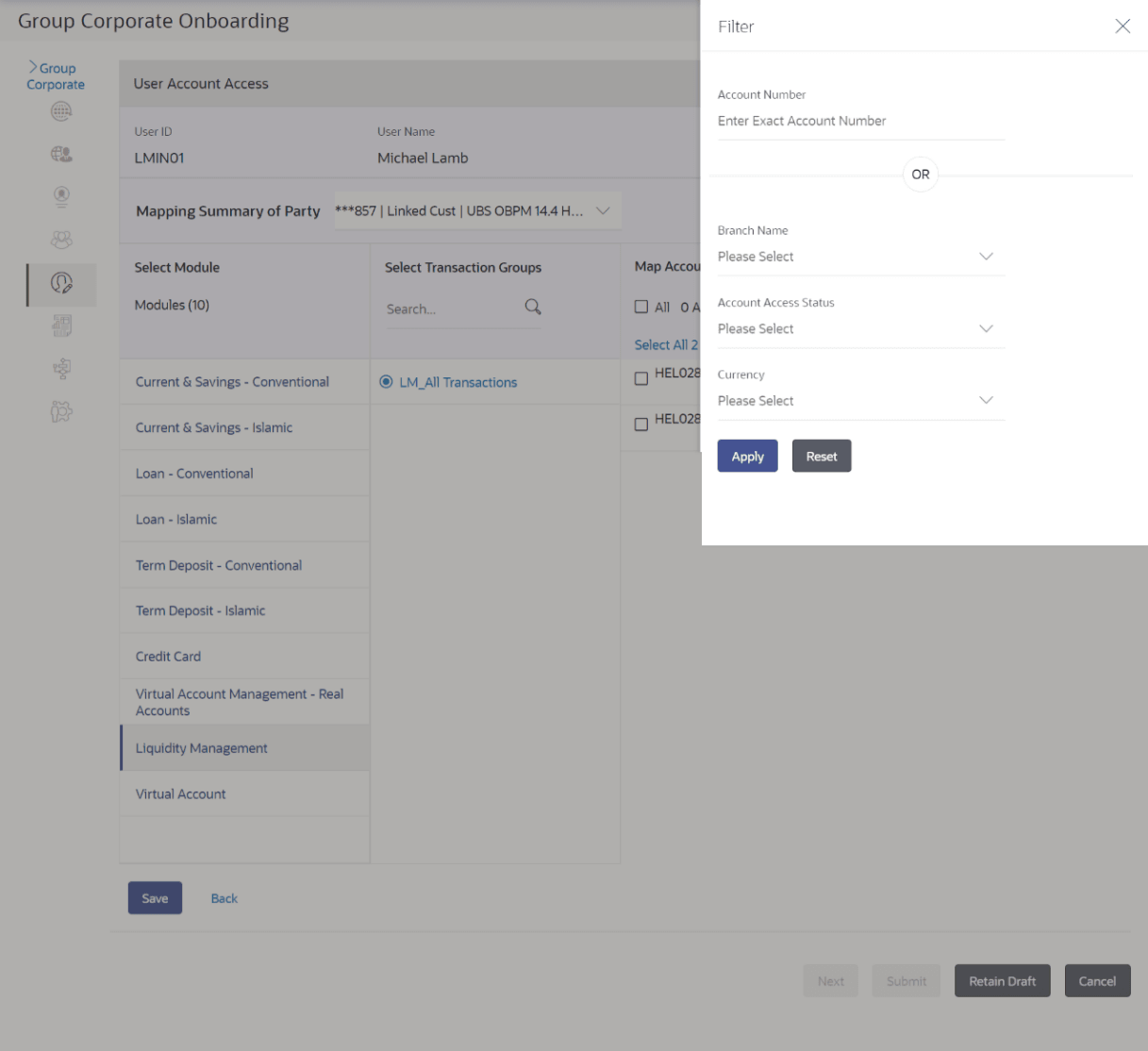Click the workflow flowchart sidebar icon

pyautogui.click(x=61, y=369)
